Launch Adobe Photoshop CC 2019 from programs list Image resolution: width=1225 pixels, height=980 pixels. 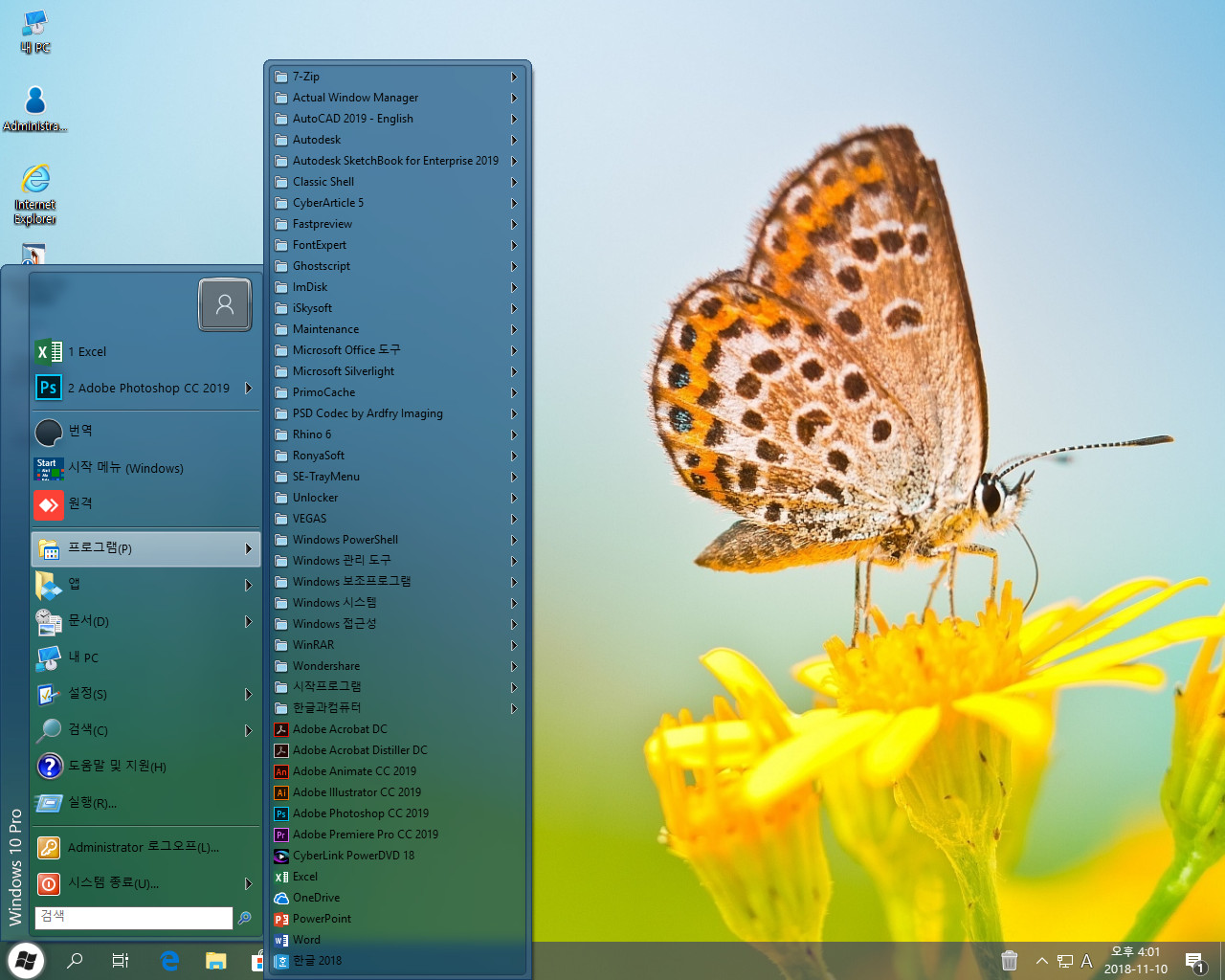396,813
